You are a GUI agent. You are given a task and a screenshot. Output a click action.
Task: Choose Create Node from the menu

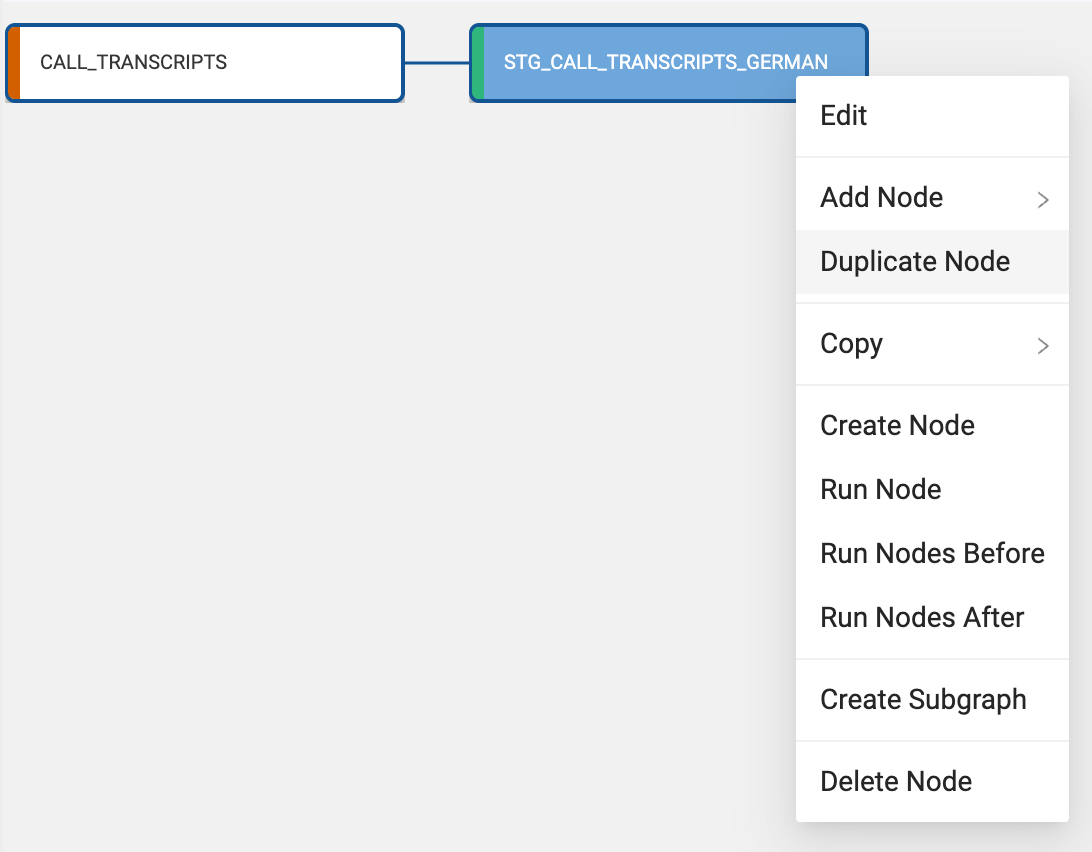pyautogui.click(x=897, y=426)
